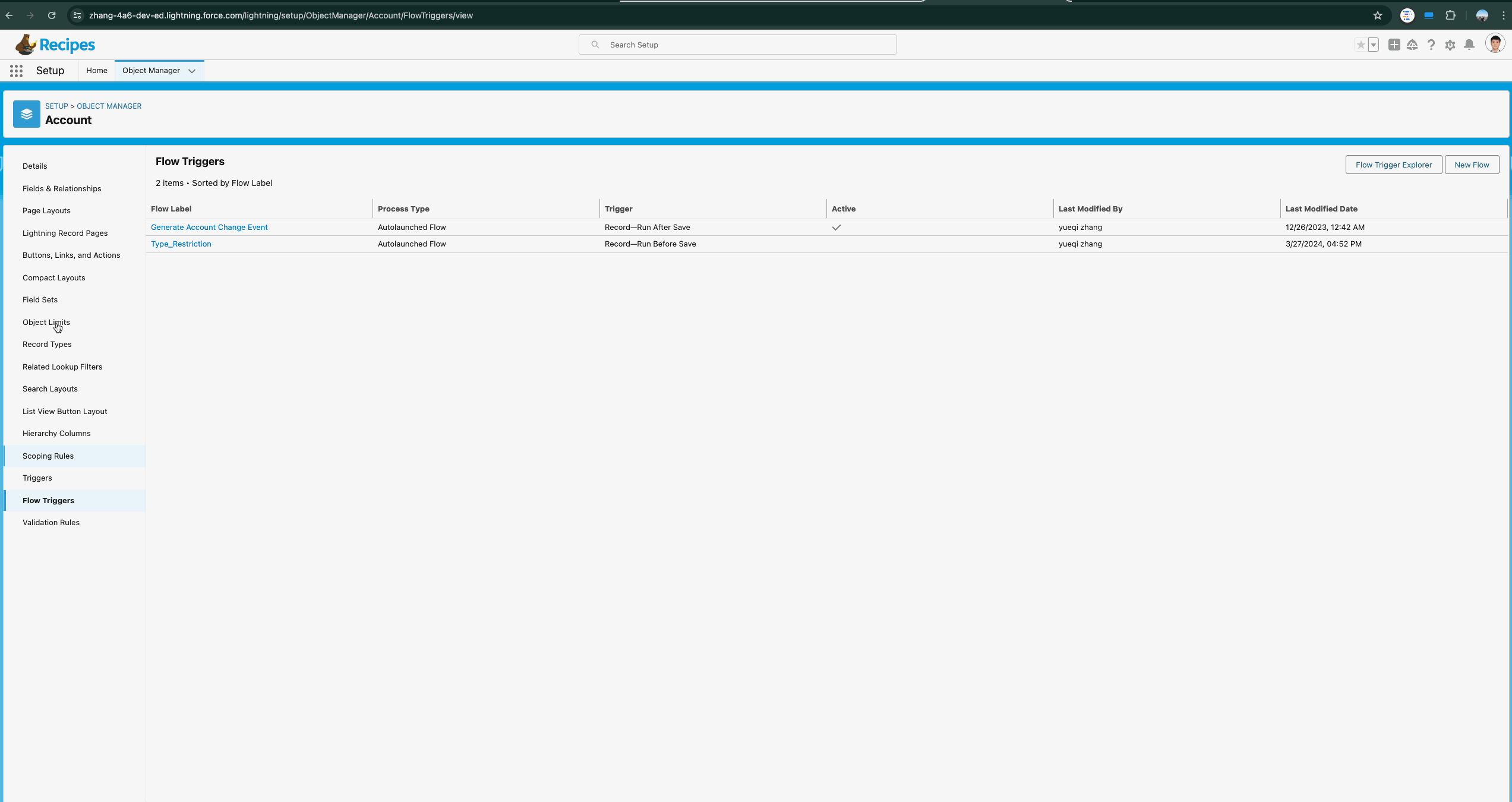The width and height of the screenshot is (1512, 802).
Task: Expand the favorites list dropdown arrow
Action: point(1374,45)
